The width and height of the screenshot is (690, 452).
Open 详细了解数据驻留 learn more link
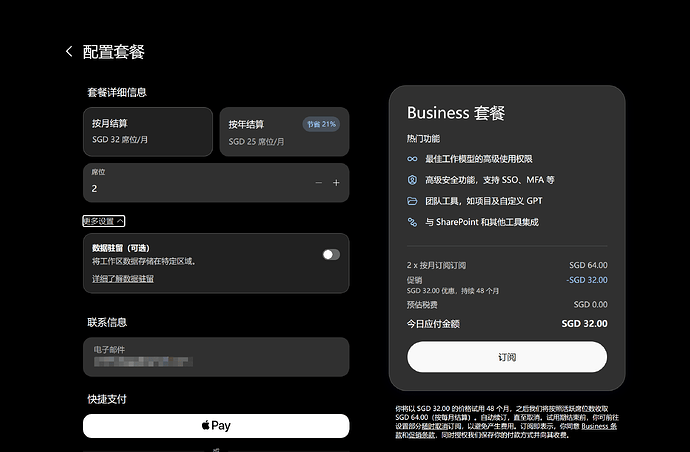tap(123, 279)
